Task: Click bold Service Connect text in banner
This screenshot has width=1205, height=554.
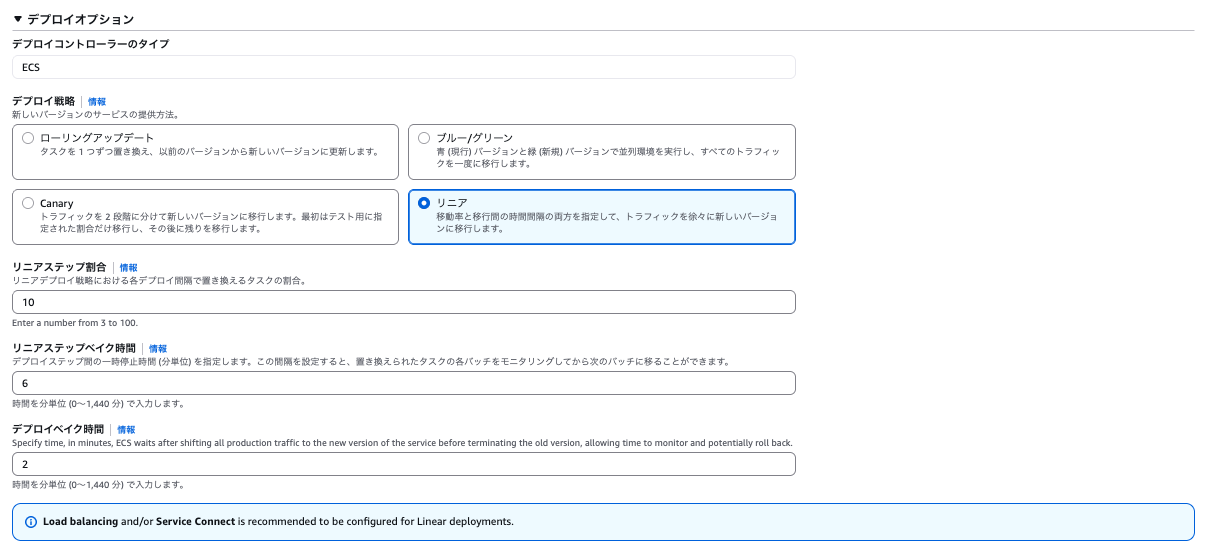Action: coord(195,522)
